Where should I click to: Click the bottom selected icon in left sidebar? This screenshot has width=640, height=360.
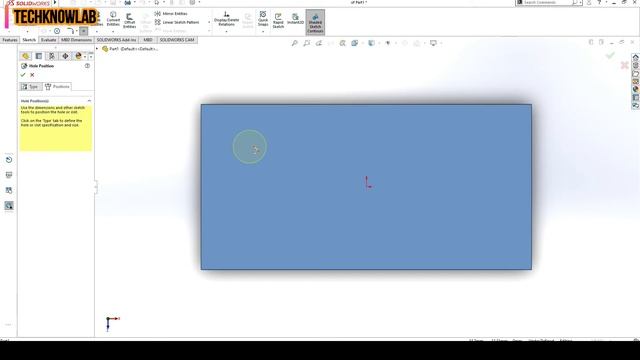pyautogui.click(x=9, y=205)
